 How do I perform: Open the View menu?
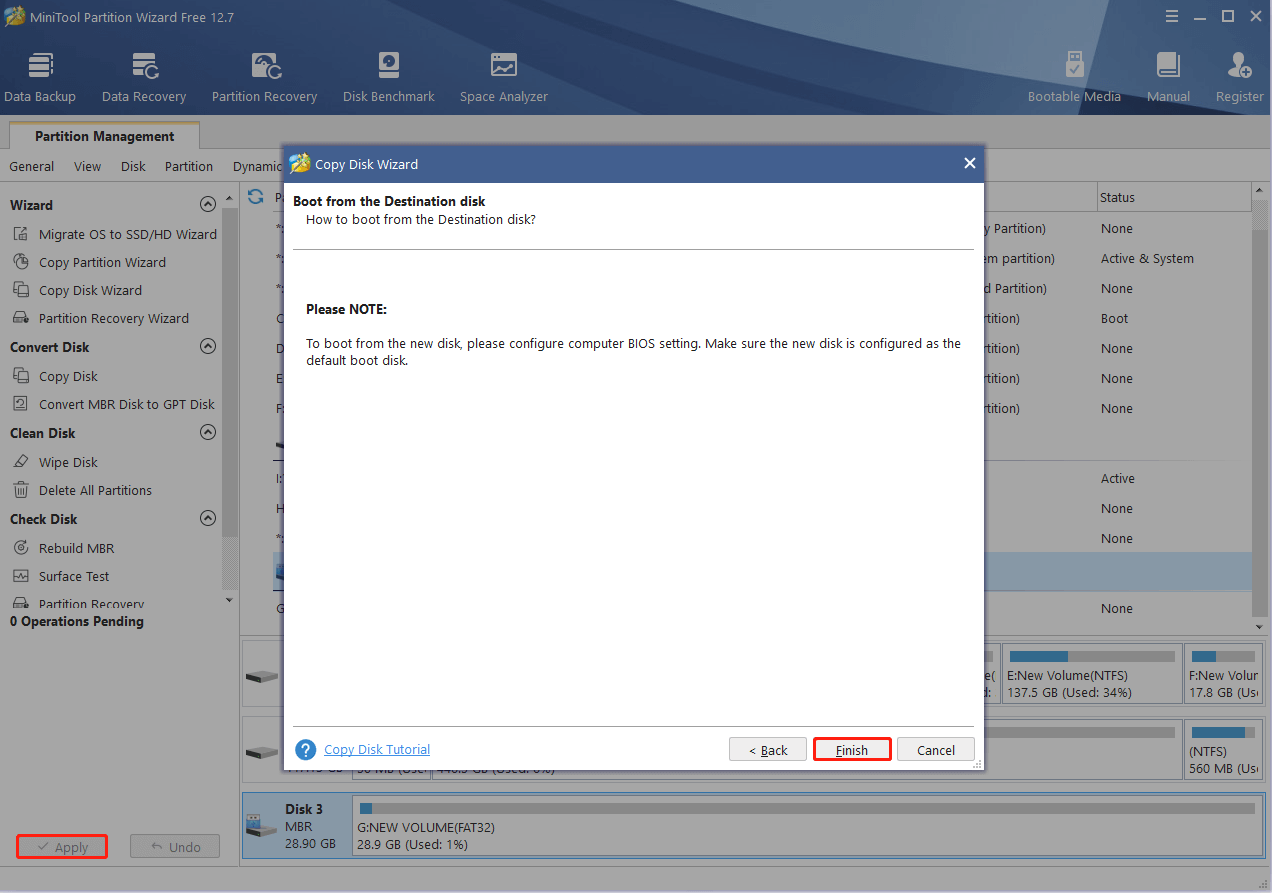88,166
